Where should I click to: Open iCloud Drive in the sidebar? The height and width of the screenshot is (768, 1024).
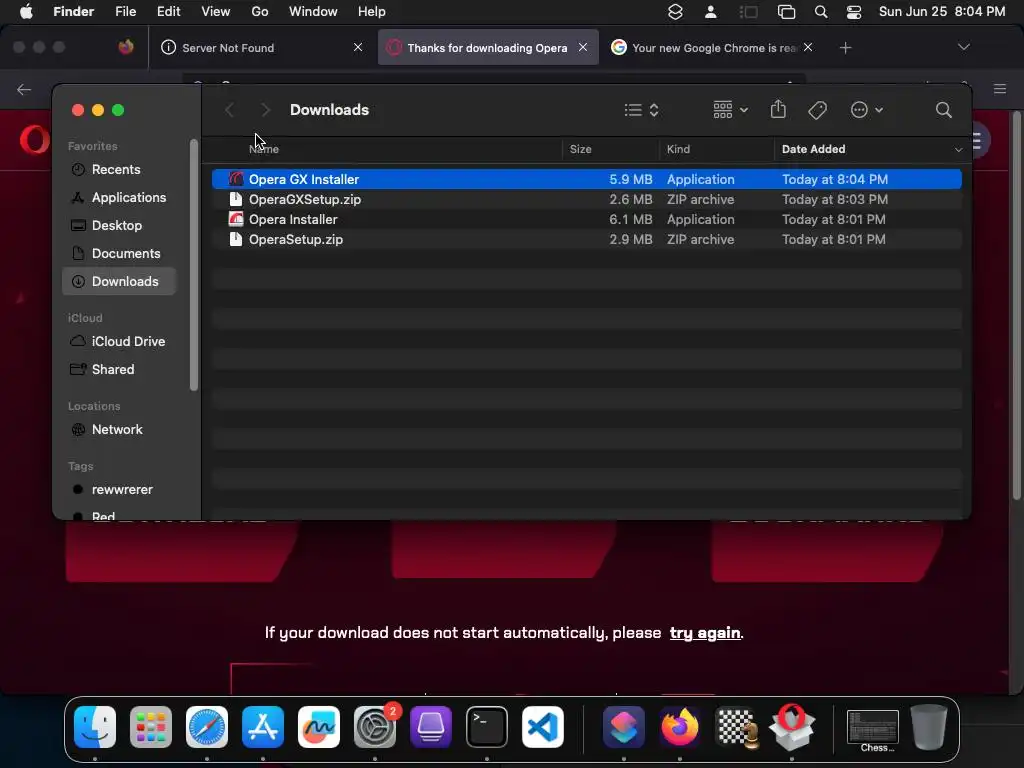click(118, 342)
